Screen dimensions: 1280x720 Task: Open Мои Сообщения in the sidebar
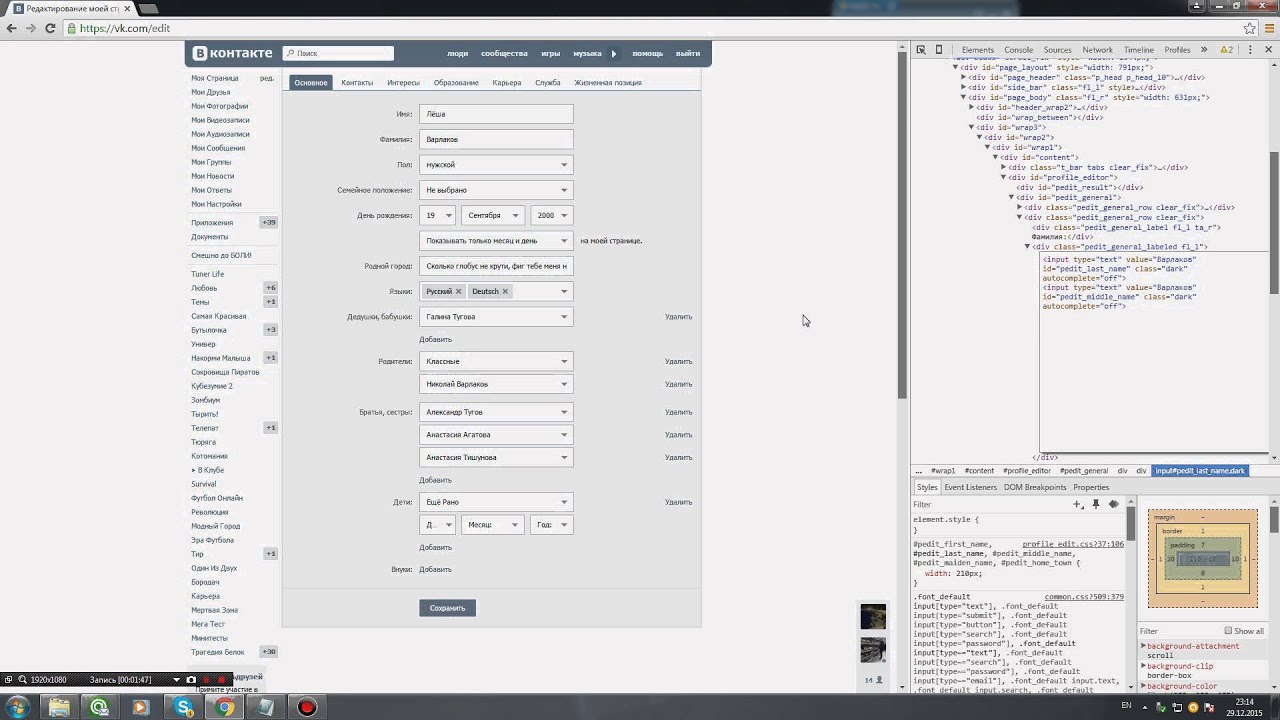(x=218, y=148)
